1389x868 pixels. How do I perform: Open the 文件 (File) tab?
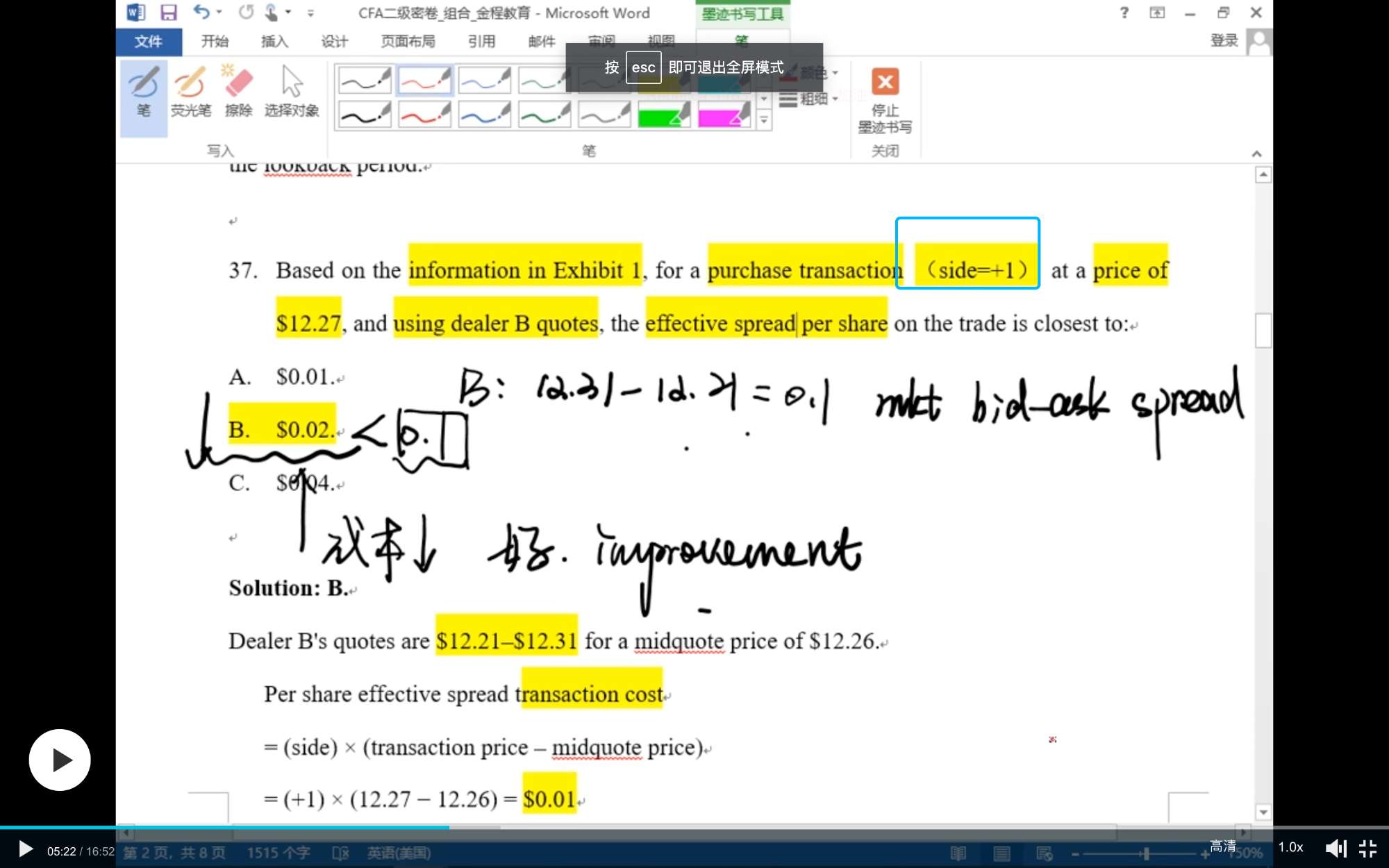coord(148,42)
